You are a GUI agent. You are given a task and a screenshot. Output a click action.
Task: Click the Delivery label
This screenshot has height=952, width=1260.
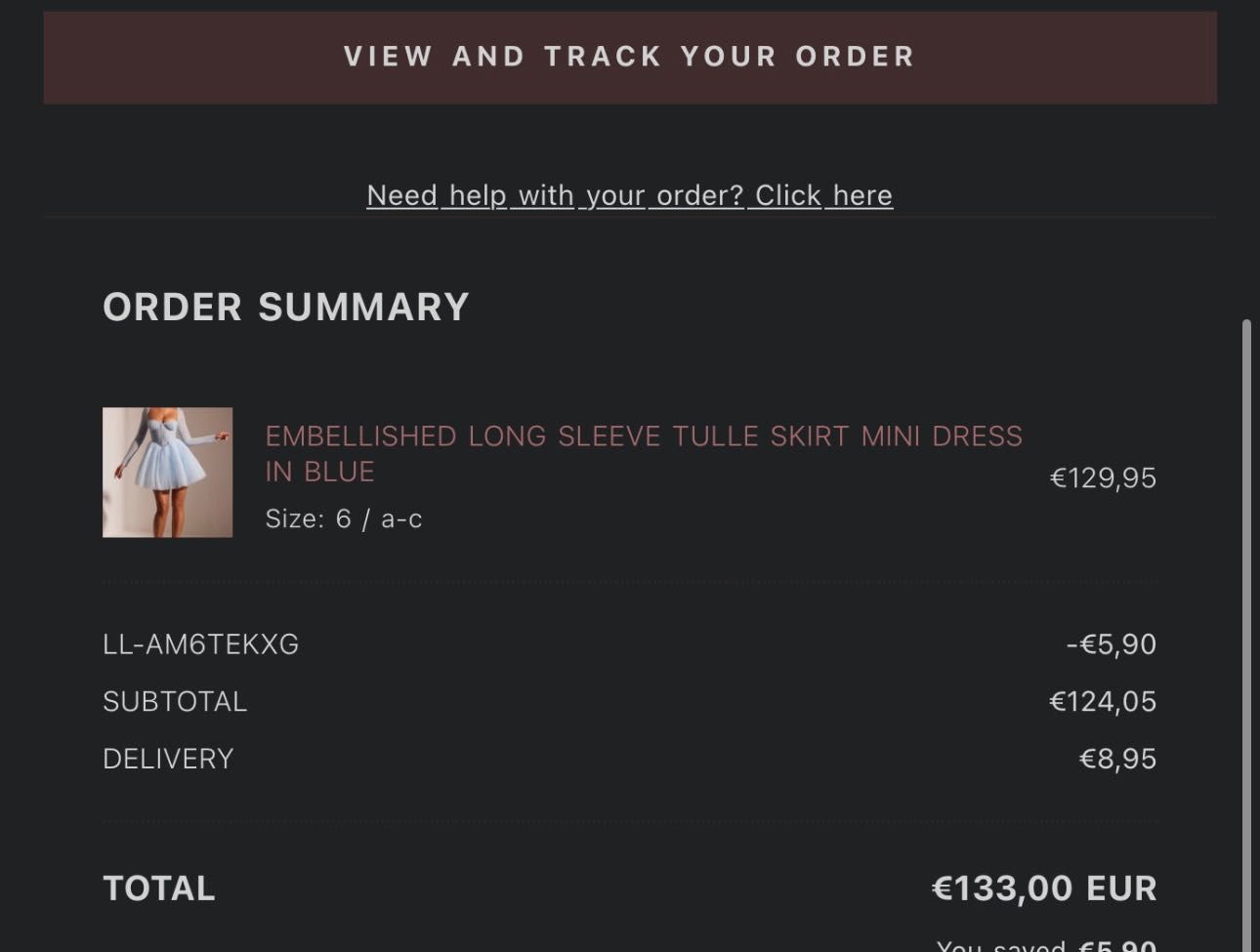coord(168,759)
